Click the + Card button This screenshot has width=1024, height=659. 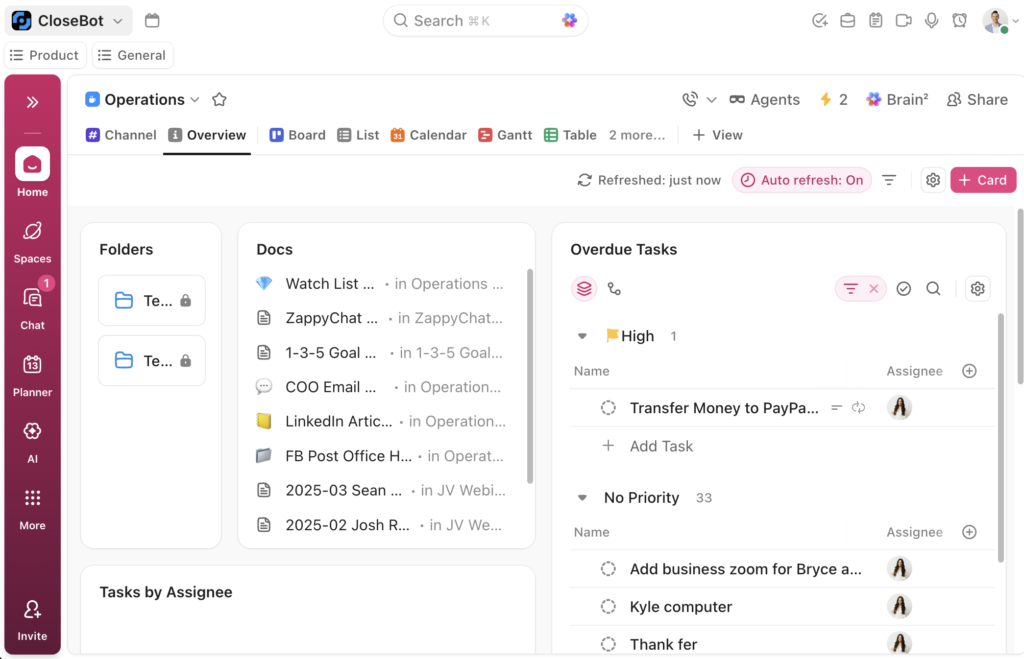(983, 180)
